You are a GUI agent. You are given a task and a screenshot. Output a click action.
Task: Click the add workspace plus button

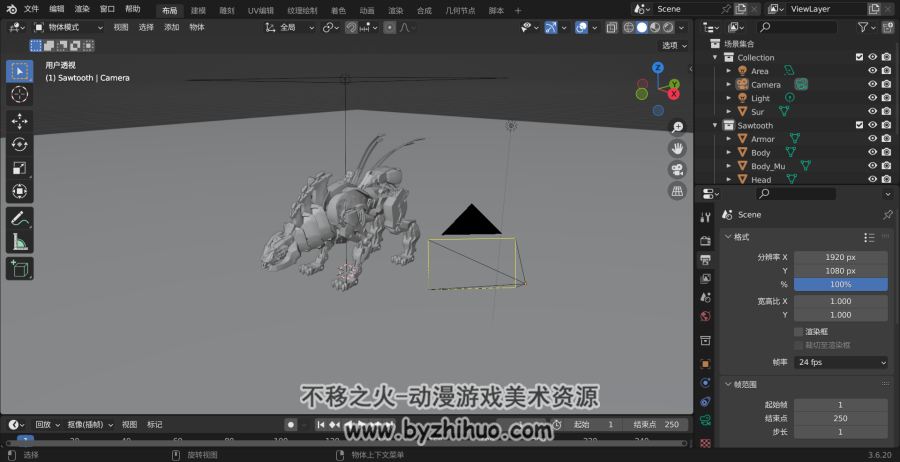click(x=518, y=10)
